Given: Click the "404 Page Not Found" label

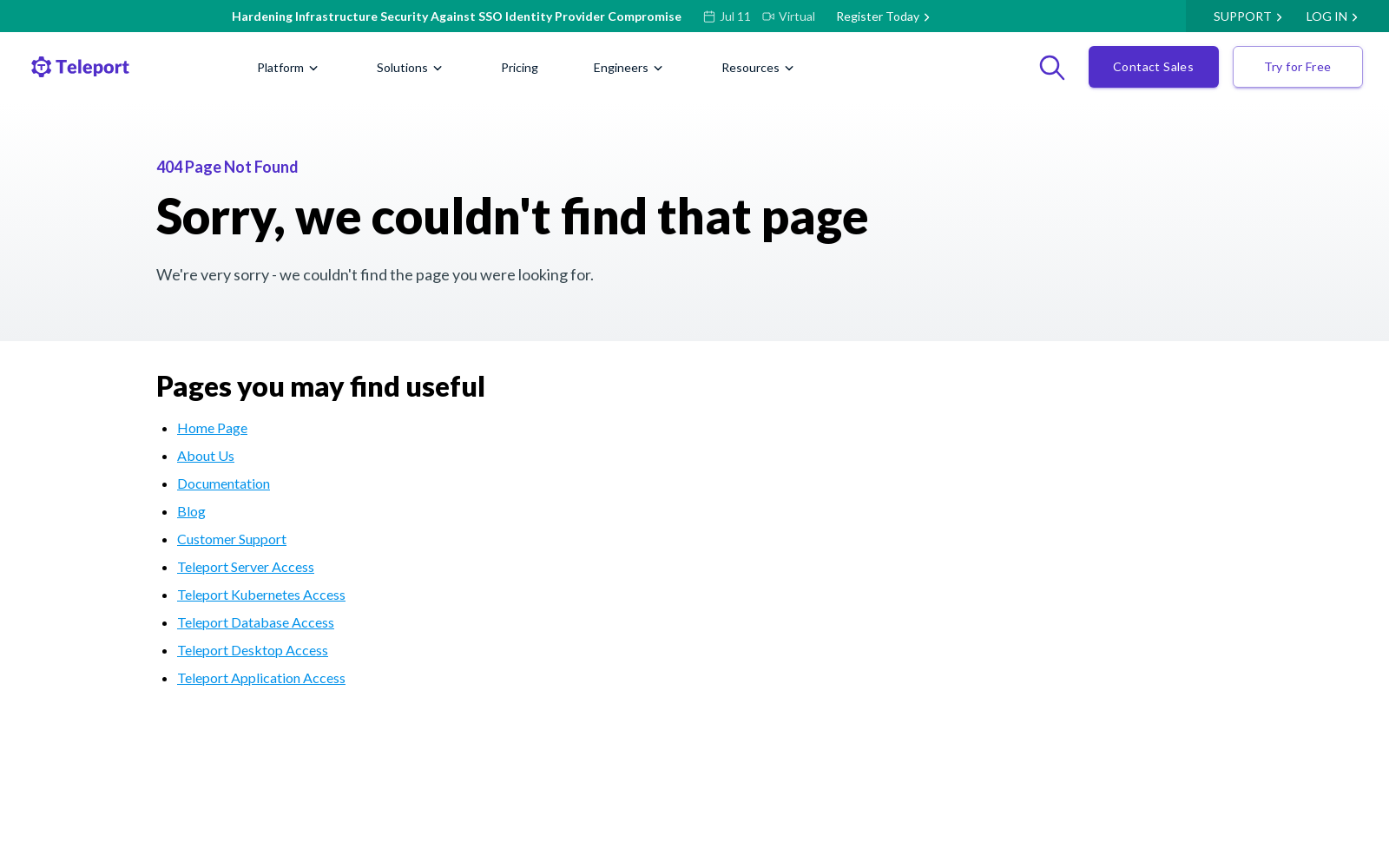Looking at the screenshot, I should [x=227, y=167].
